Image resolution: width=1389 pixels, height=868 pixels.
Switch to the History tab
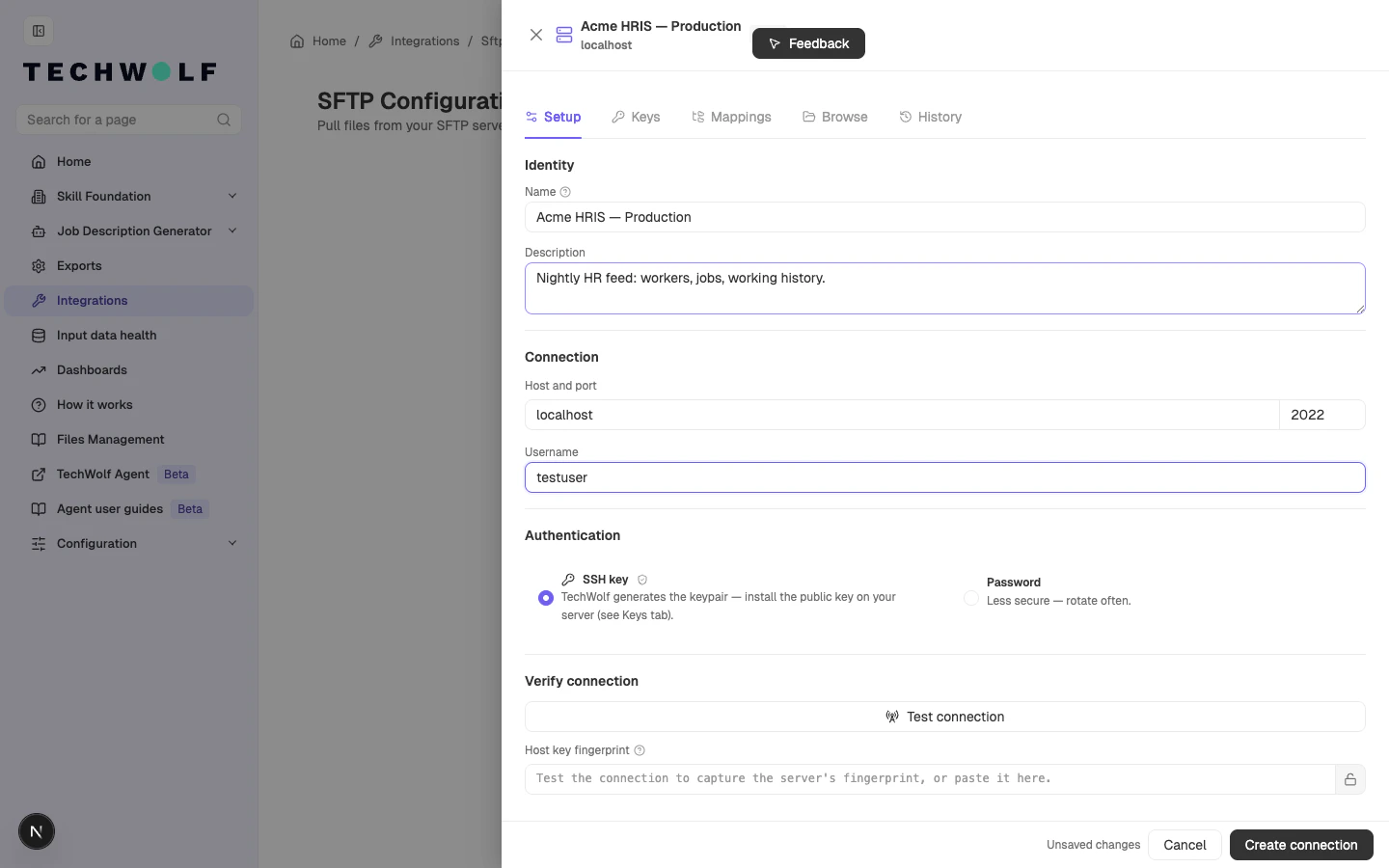930,117
